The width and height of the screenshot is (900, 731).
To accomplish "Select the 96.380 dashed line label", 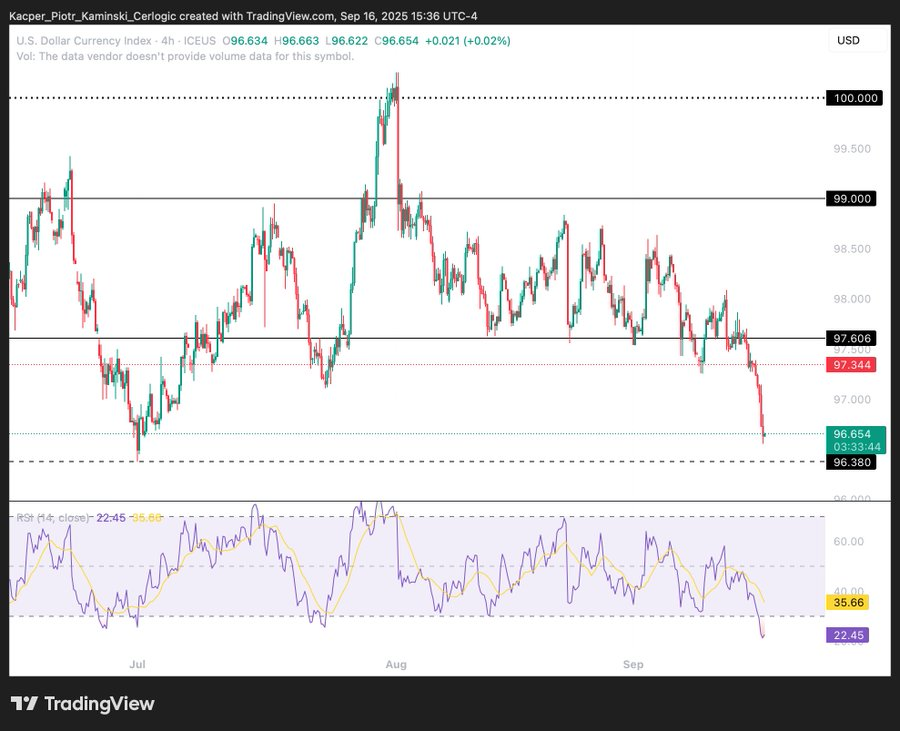I will pyautogui.click(x=853, y=463).
